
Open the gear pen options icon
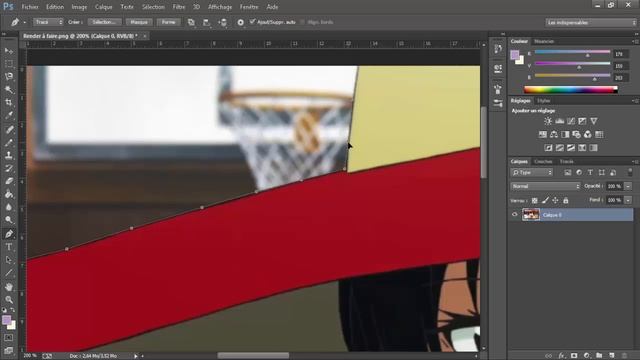click(x=240, y=22)
